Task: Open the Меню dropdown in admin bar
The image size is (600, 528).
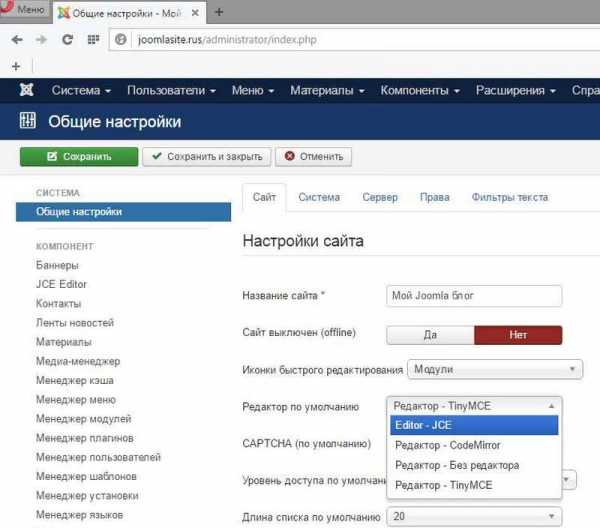Action: [x=253, y=90]
